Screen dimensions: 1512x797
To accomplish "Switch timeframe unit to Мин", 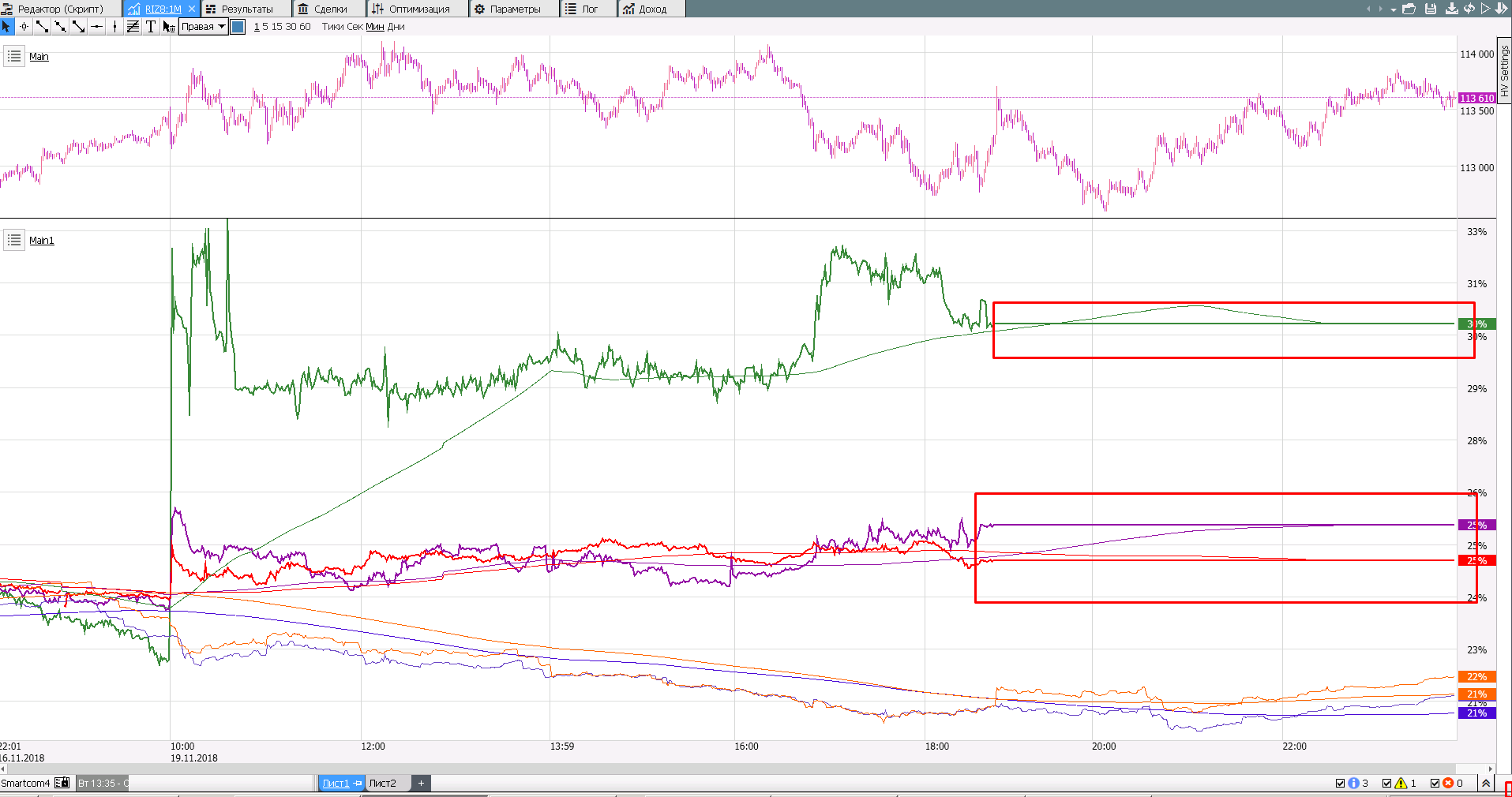I will point(375,27).
